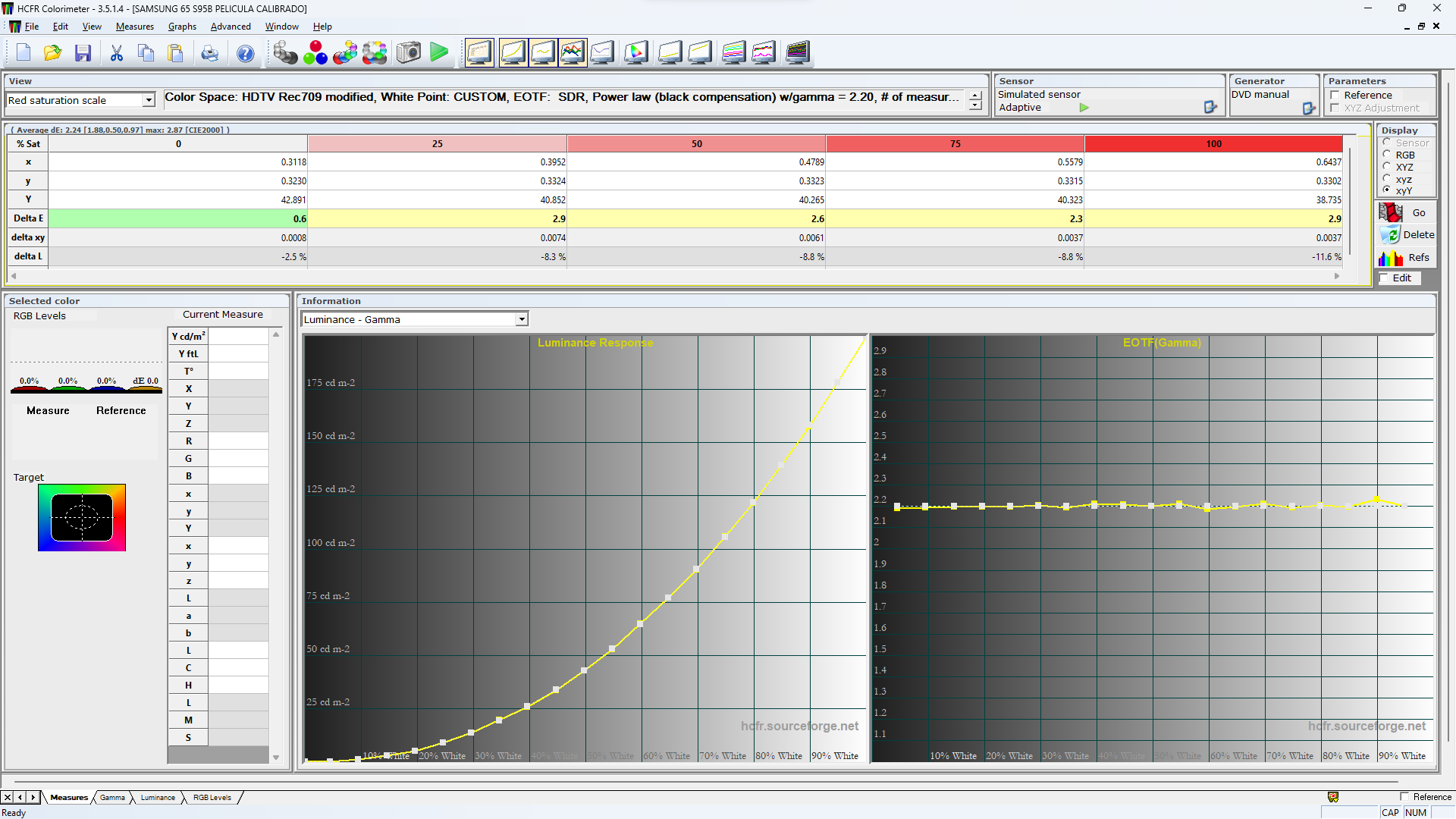Click the measure RGB primaries icon
This screenshot has height=819, width=1456.
pos(315,53)
